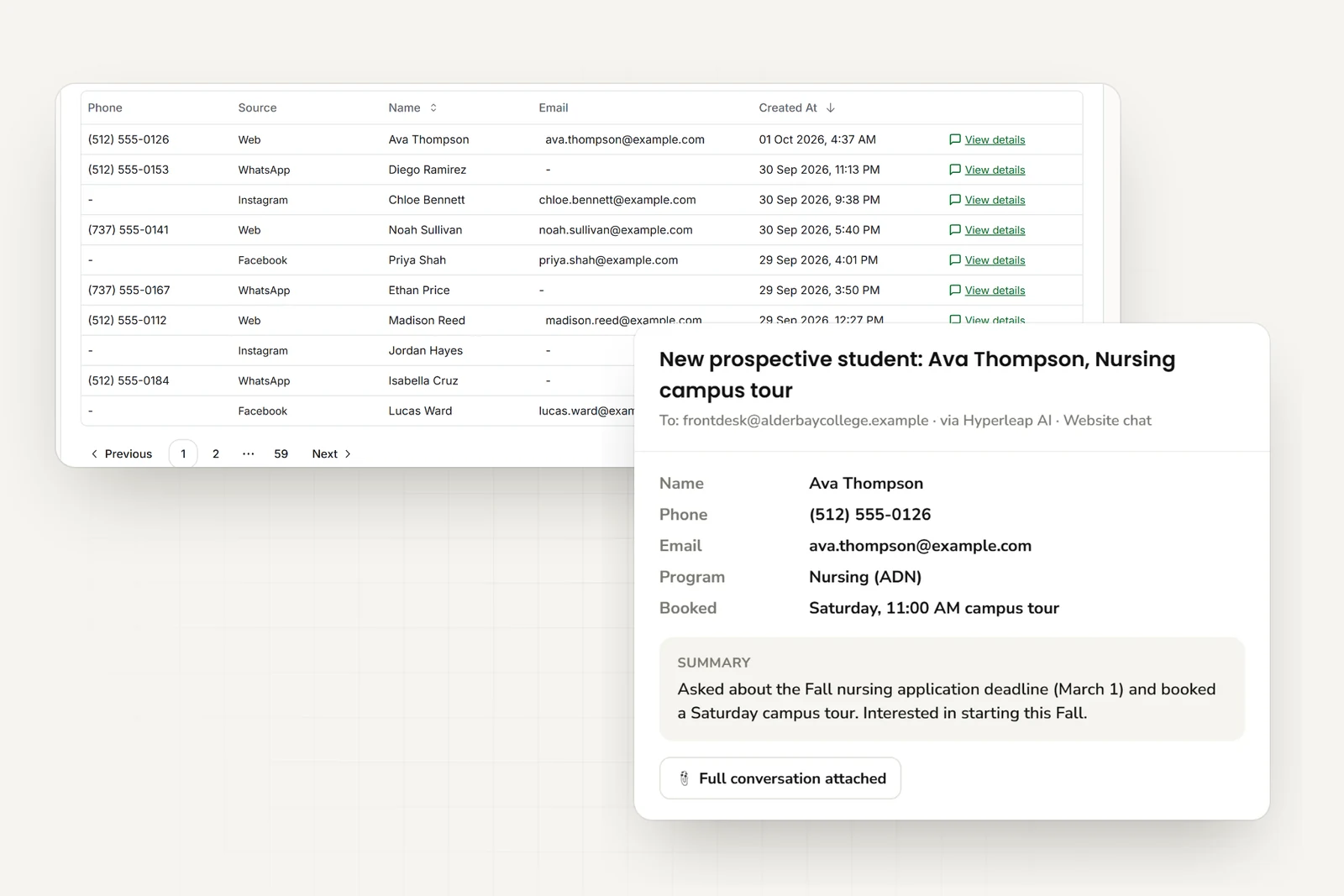Jump to page 59
The height and width of the screenshot is (896, 1344).
click(281, 454)
